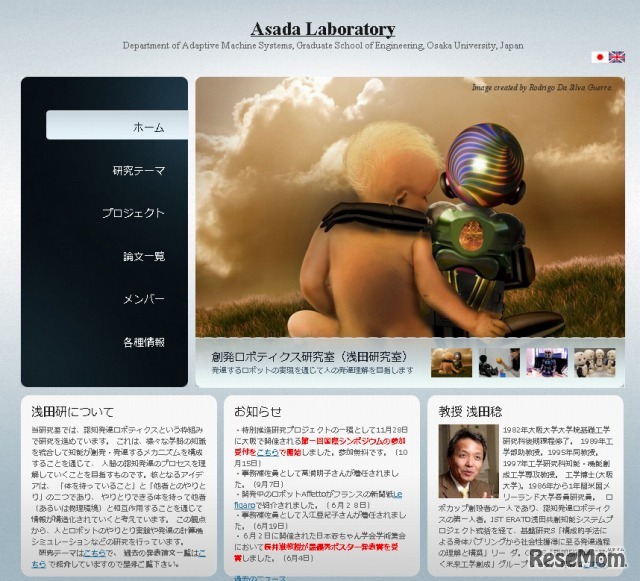Click the 教授 浅田稔 heading

click(470, 412)
